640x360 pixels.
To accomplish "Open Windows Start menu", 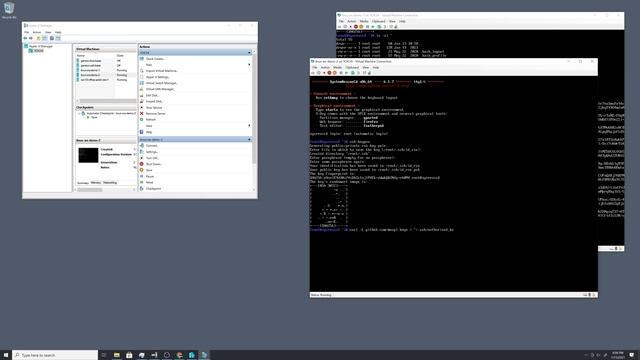I will pyautogui.click(x=6, y=355).
